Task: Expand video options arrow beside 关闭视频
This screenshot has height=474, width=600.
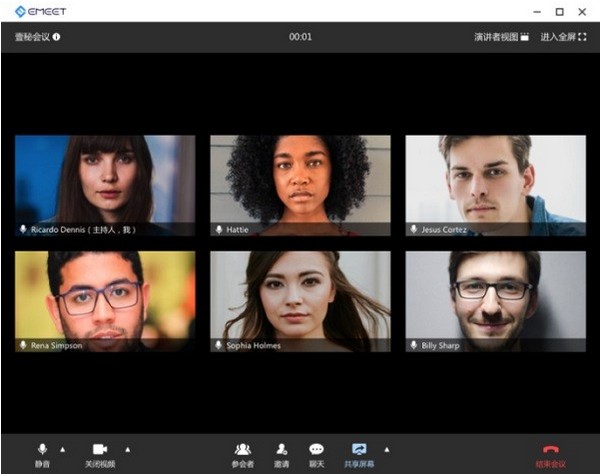Action: coord(127,449)
